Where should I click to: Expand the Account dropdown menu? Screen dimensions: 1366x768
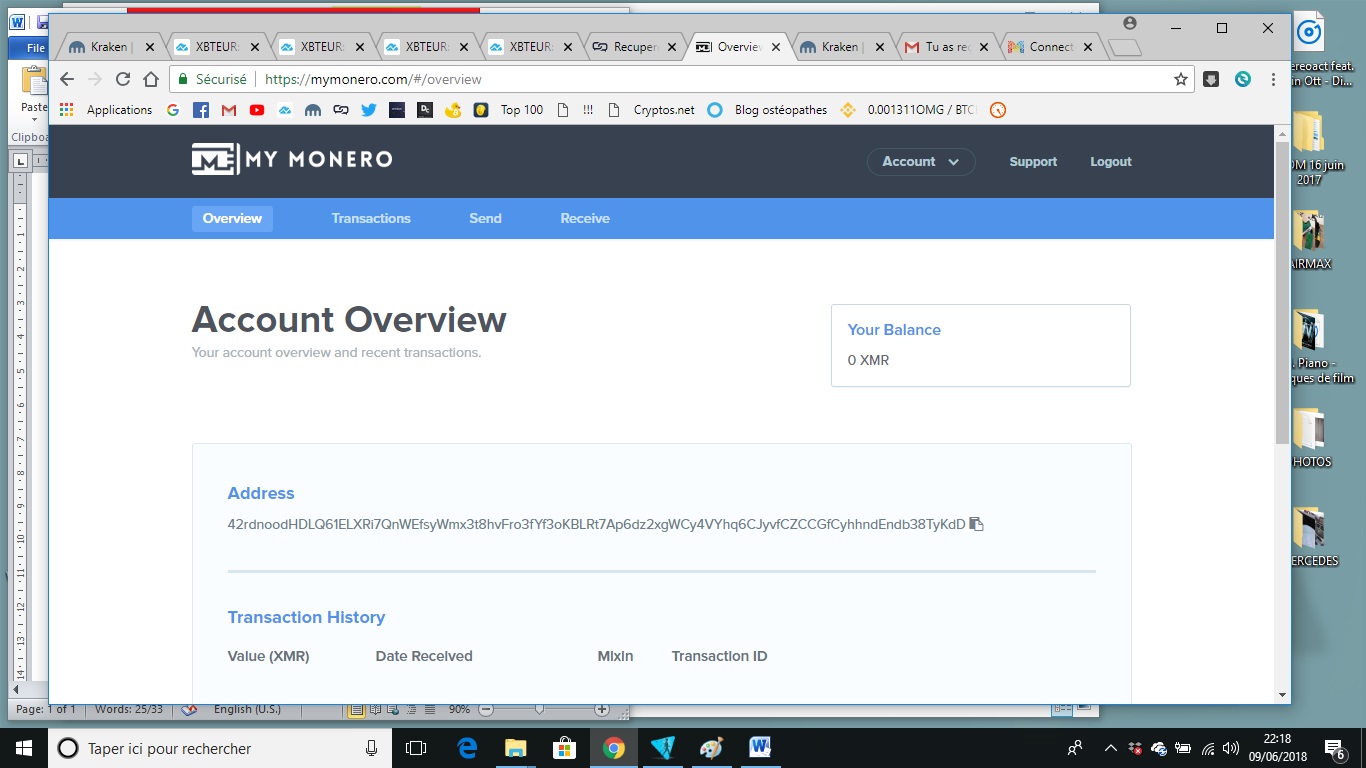click(920, 162)
